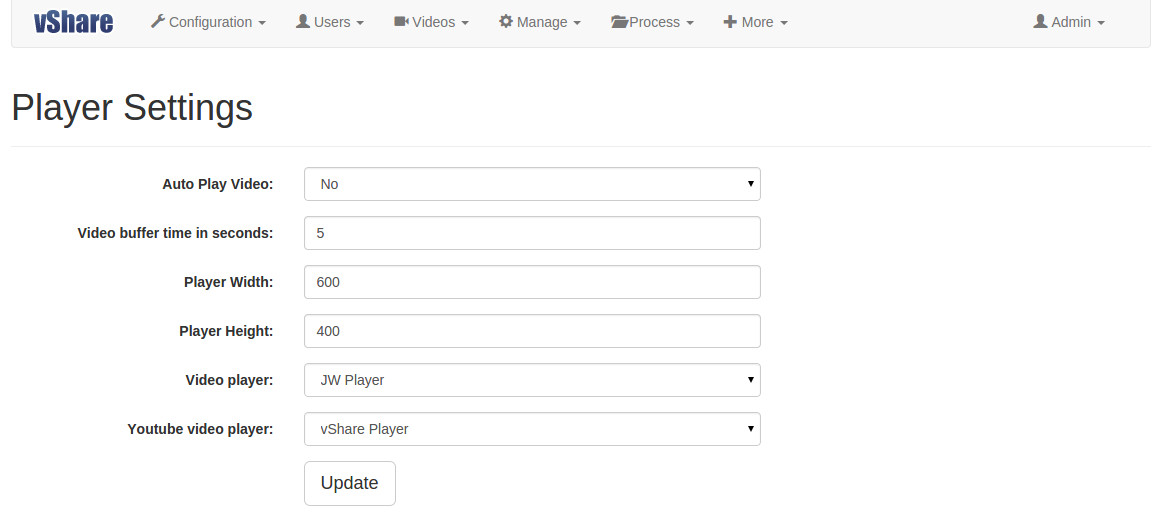Focus the Video buffer time field
Viewport: 1162px width, 522px height.
click(532, 233)
